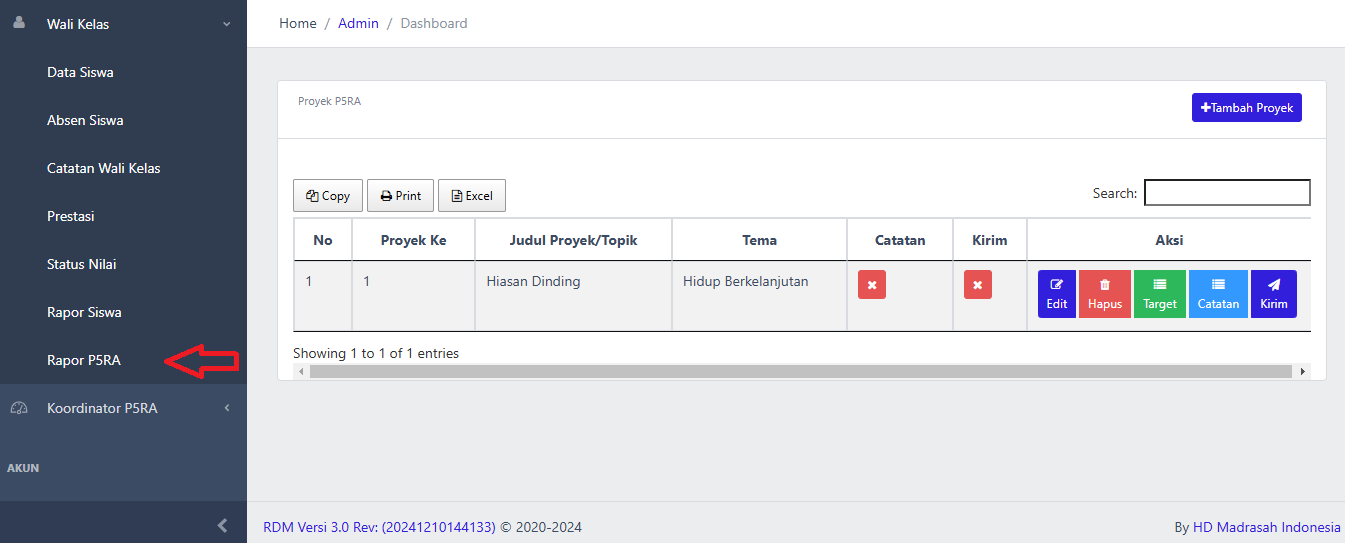
Task: Open blue Catatan action button
Action: coord(1218,294)
